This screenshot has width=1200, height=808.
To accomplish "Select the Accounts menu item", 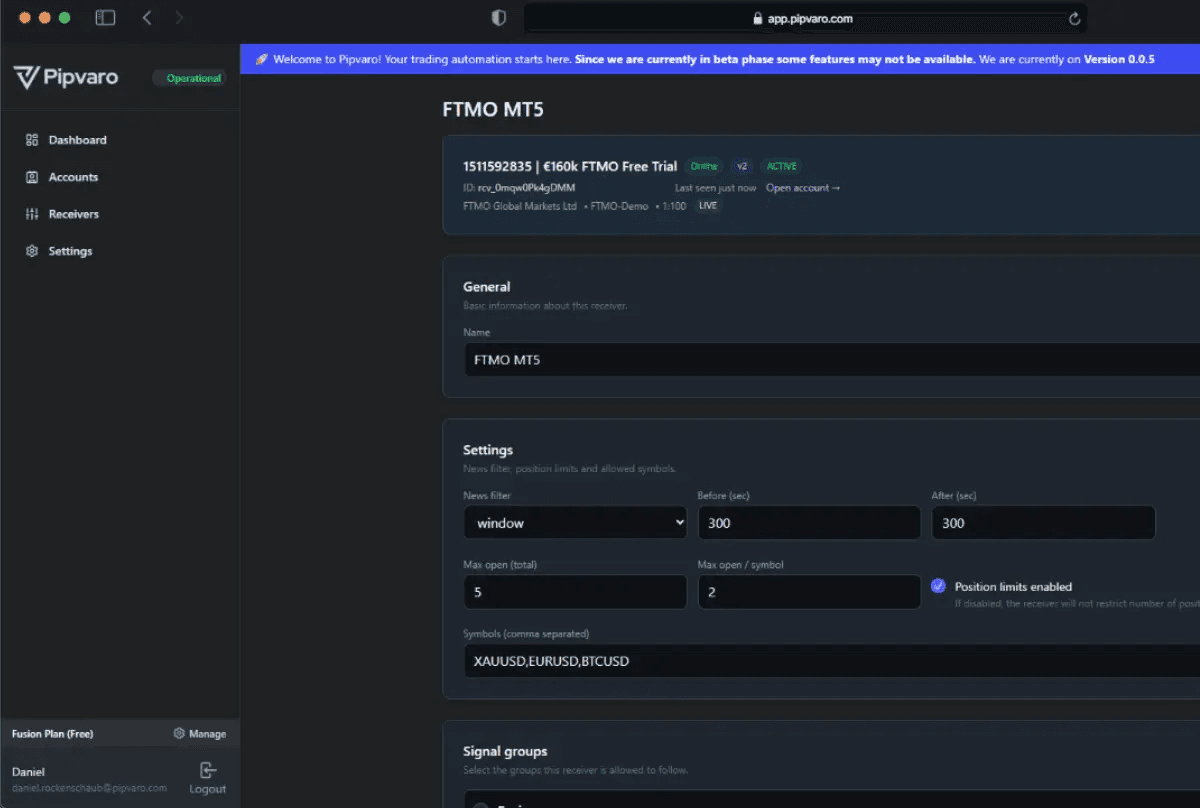I will [73, 177].
